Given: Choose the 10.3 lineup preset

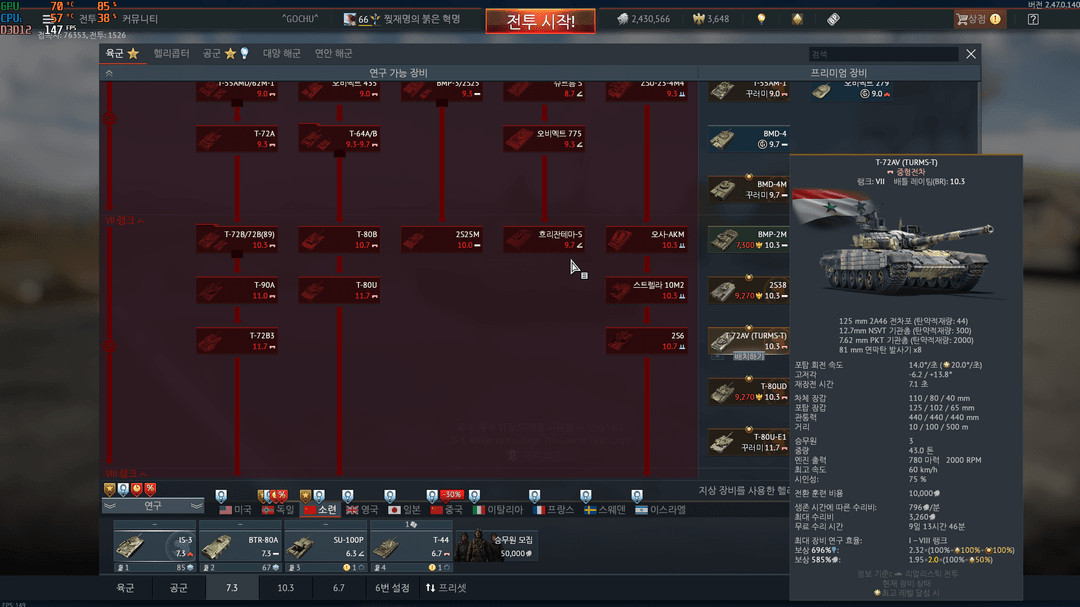Looking at the screenshot, I should 285,588.
